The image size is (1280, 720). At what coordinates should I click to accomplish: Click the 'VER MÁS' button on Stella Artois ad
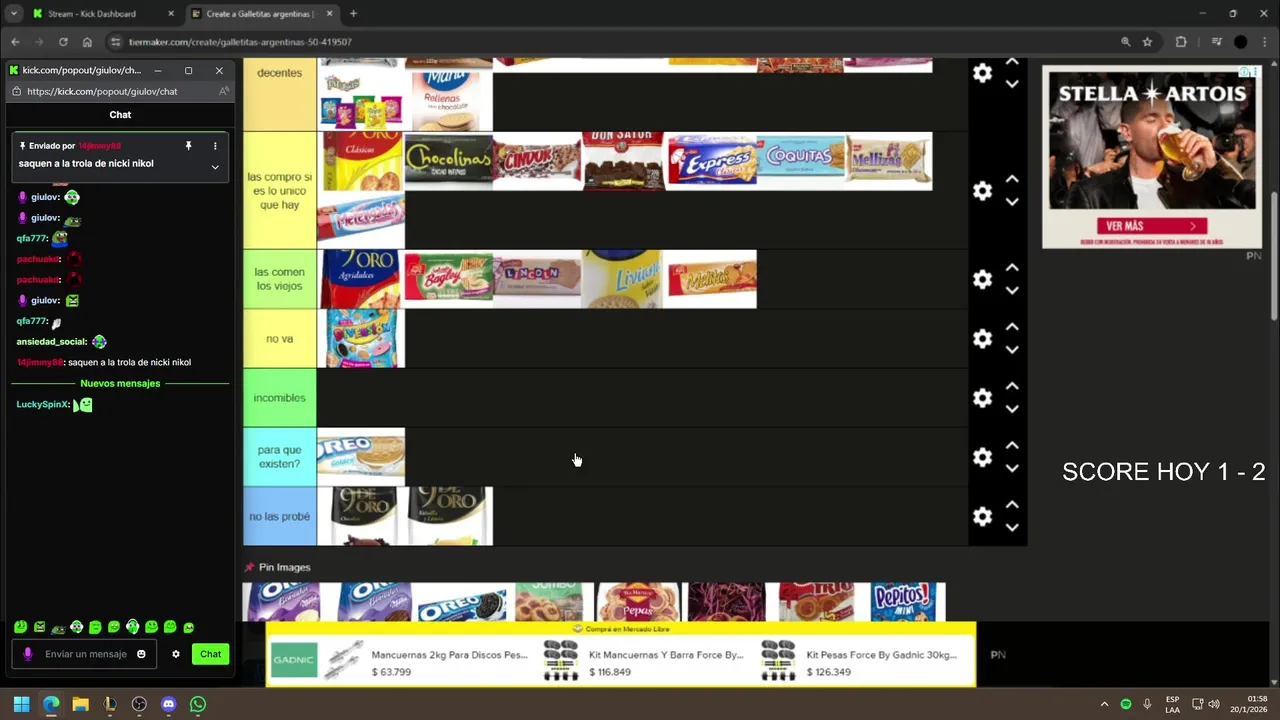[x=1151, y=226]
